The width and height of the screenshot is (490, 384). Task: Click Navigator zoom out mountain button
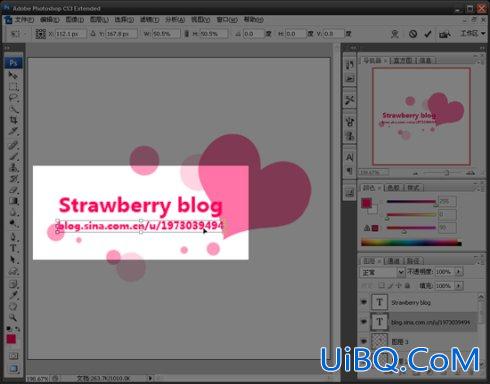tap(416, 173)
